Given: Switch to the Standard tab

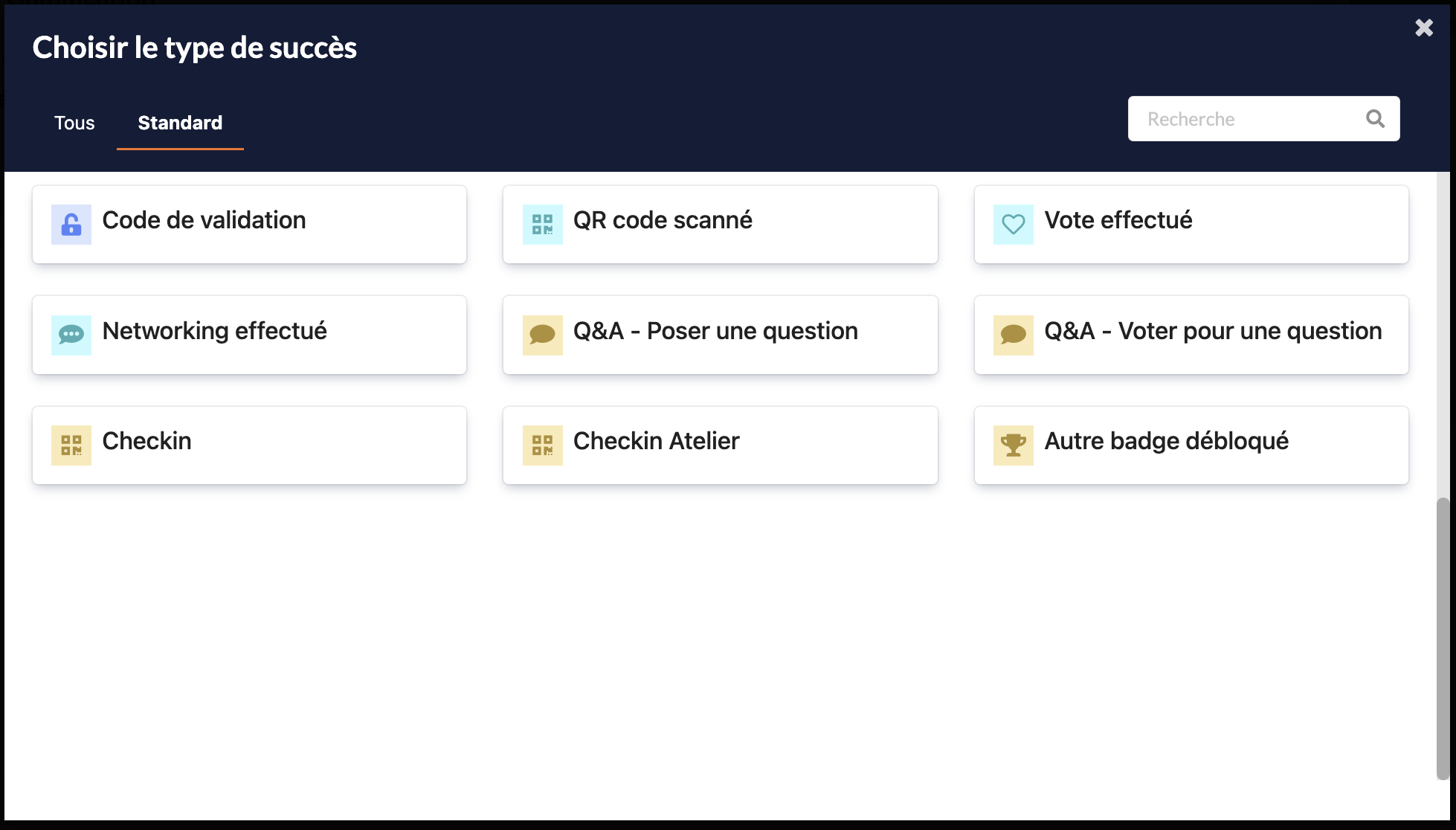Looking at the screenshot, I should point(180,122).
